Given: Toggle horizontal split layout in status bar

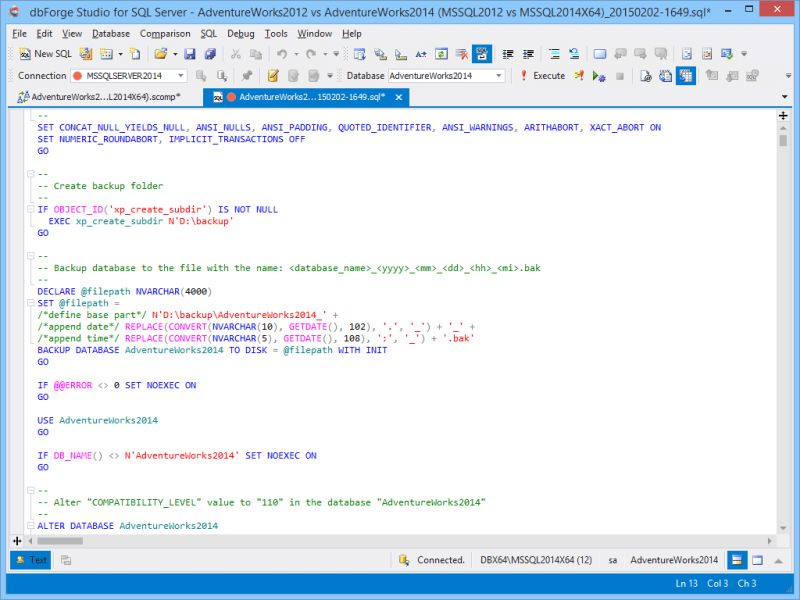Looking at the screenshot, I should pos(737,560).
